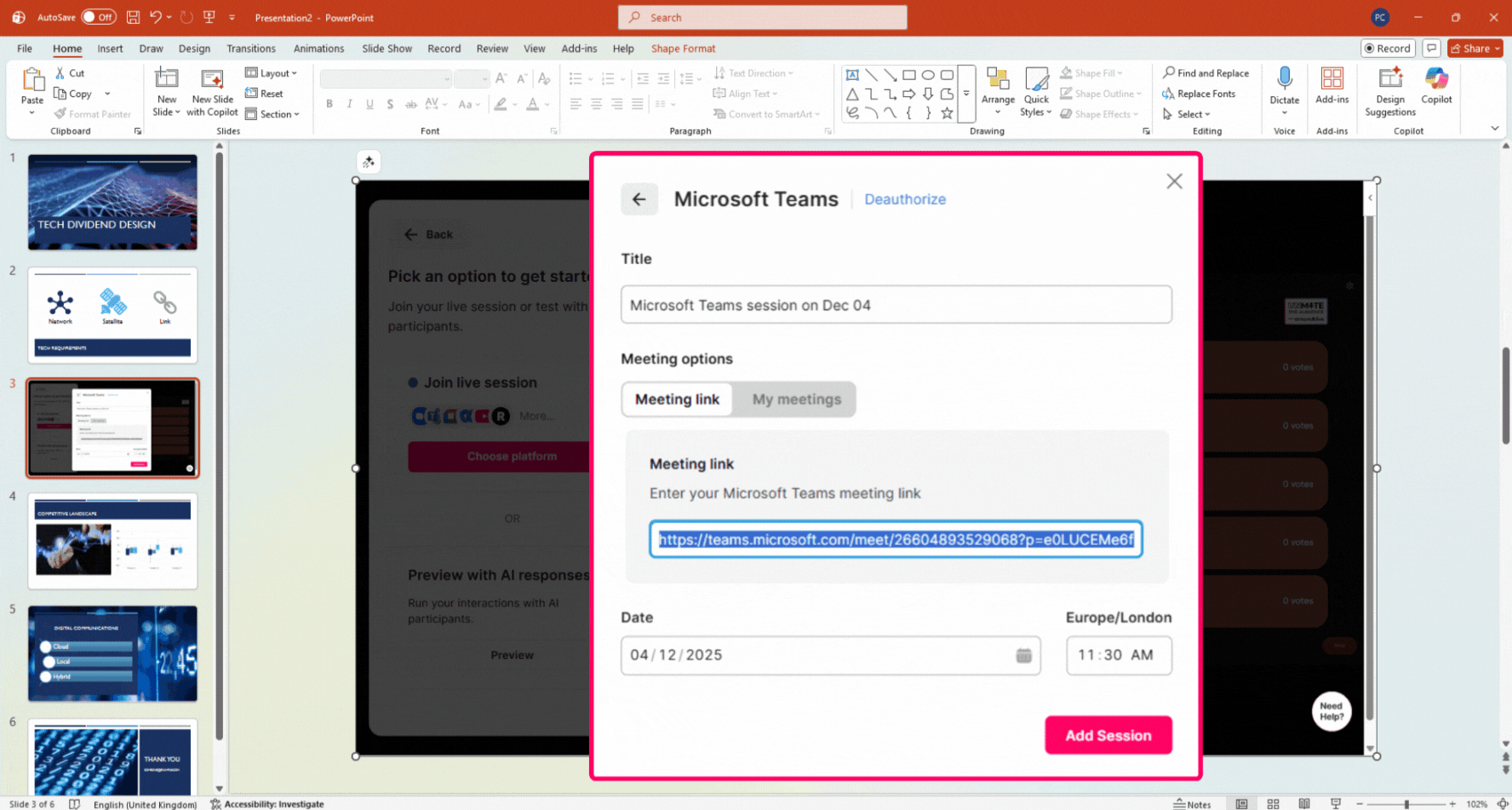1512x810 pixels.
Task: Click the Paste icon
Action: [32, 80]
